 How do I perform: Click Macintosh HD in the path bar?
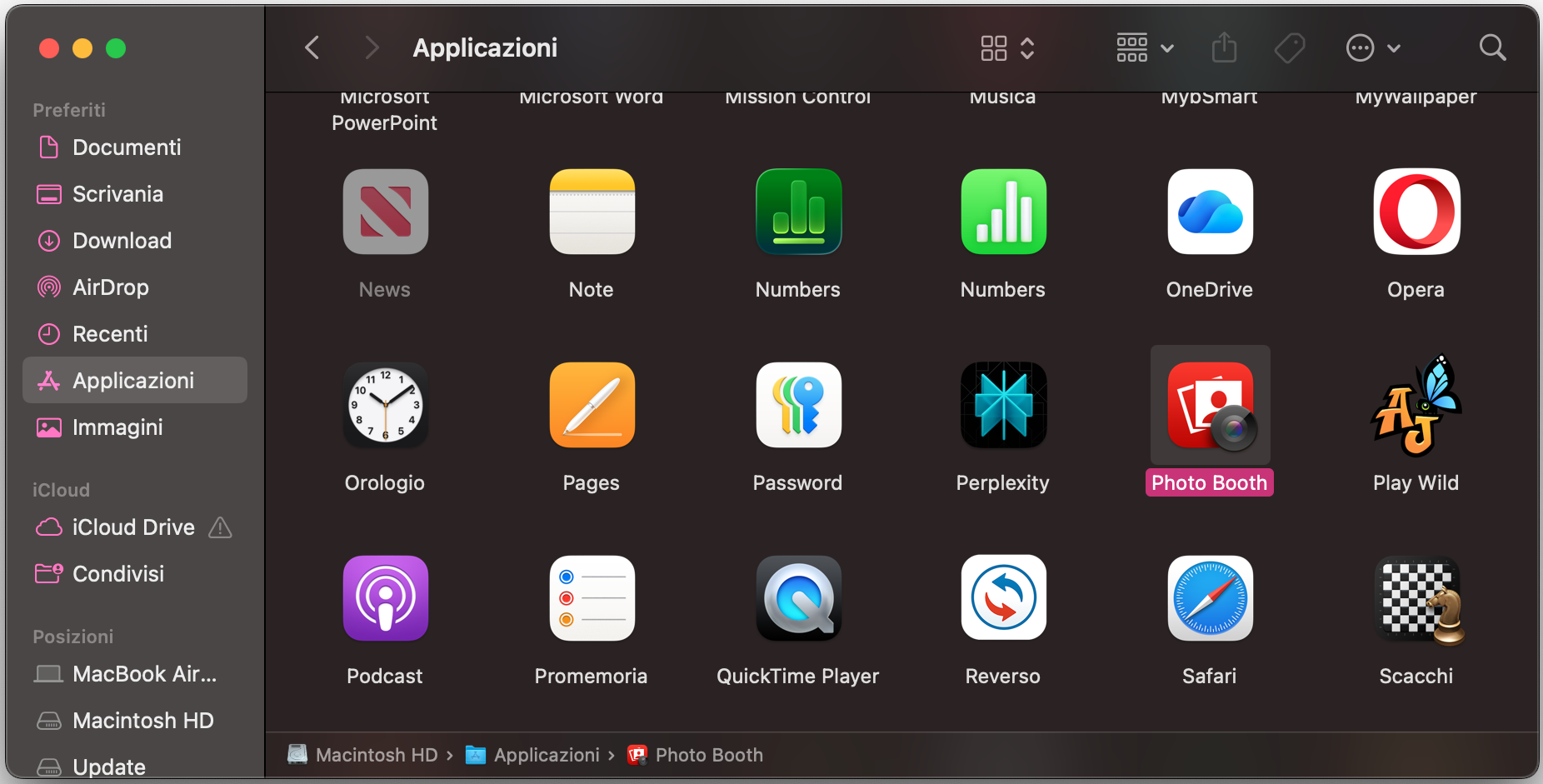362,755
